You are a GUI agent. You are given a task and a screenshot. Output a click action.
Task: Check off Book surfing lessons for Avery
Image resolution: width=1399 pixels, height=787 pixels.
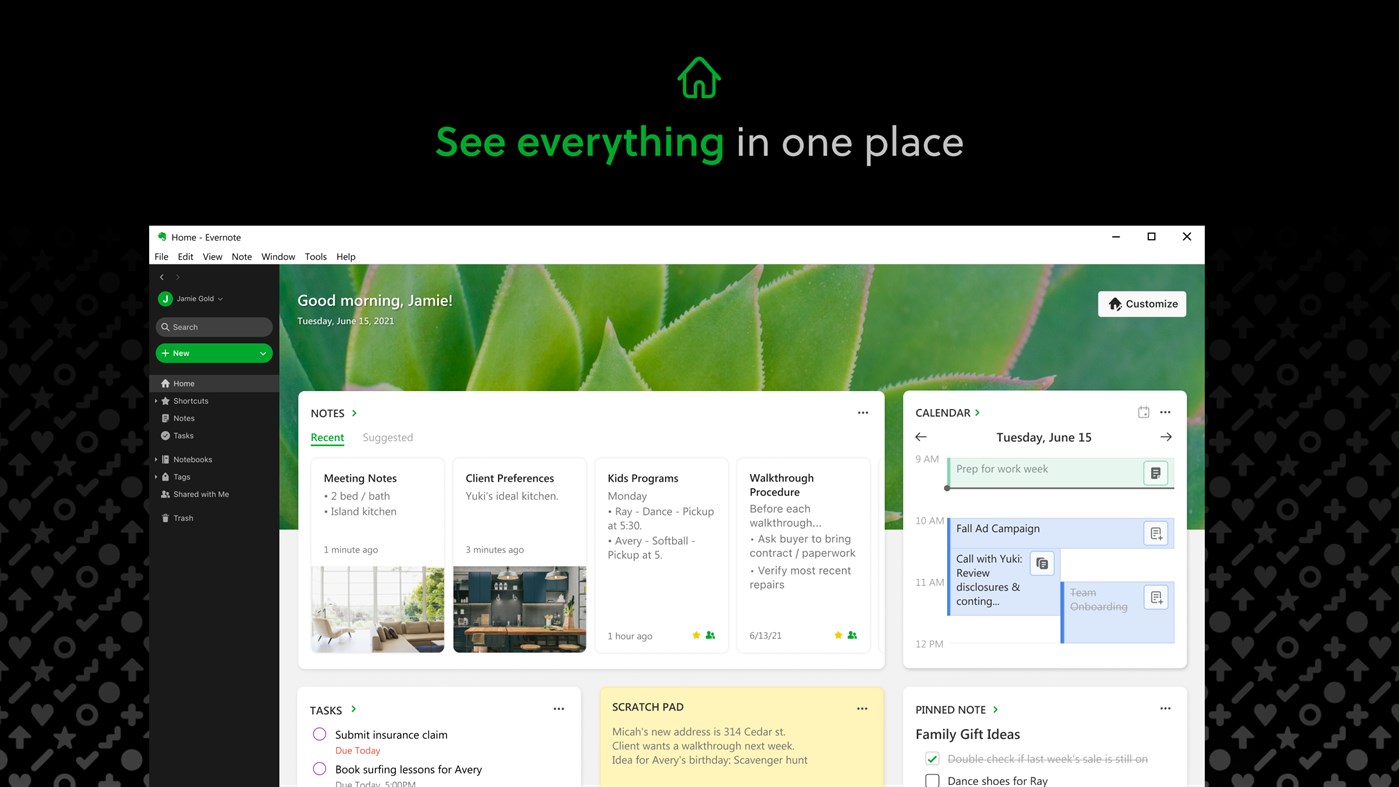tap(320, 769)
